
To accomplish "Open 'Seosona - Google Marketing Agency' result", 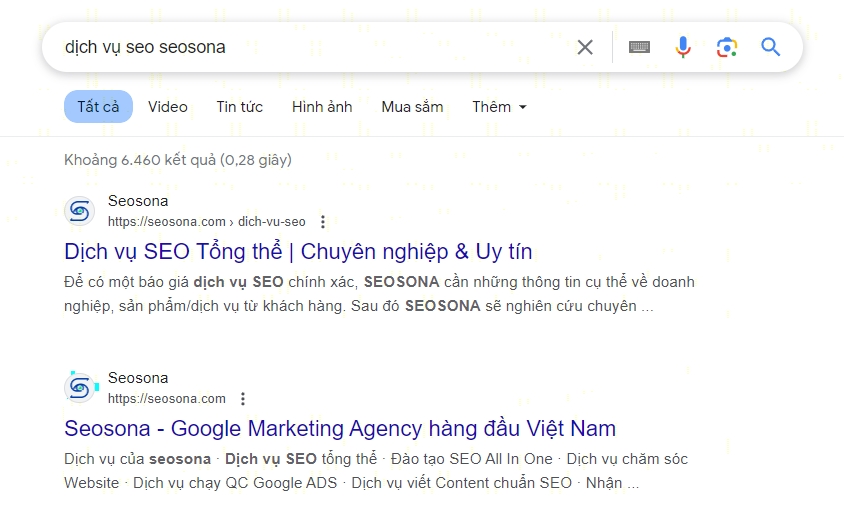I will (340, 429).
